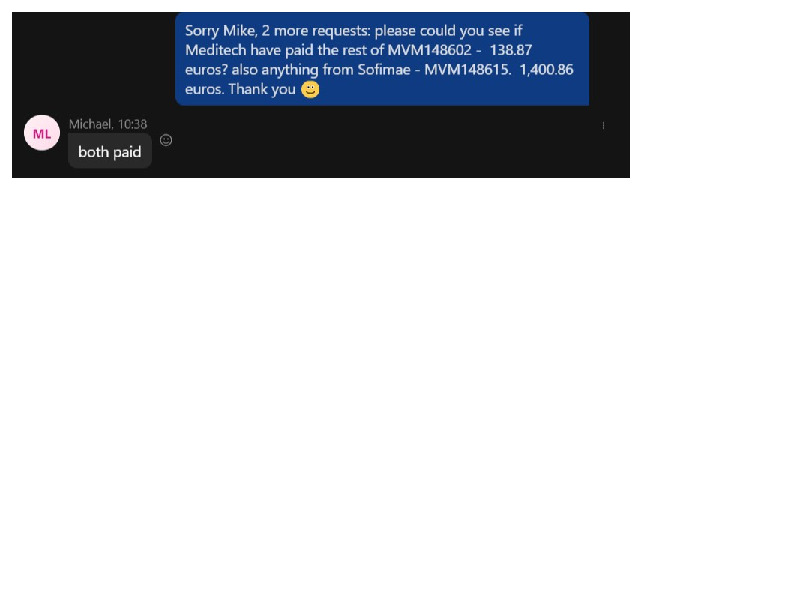
Task: Click the word Sofimae in the message
Action: click(x=384, y=70)
